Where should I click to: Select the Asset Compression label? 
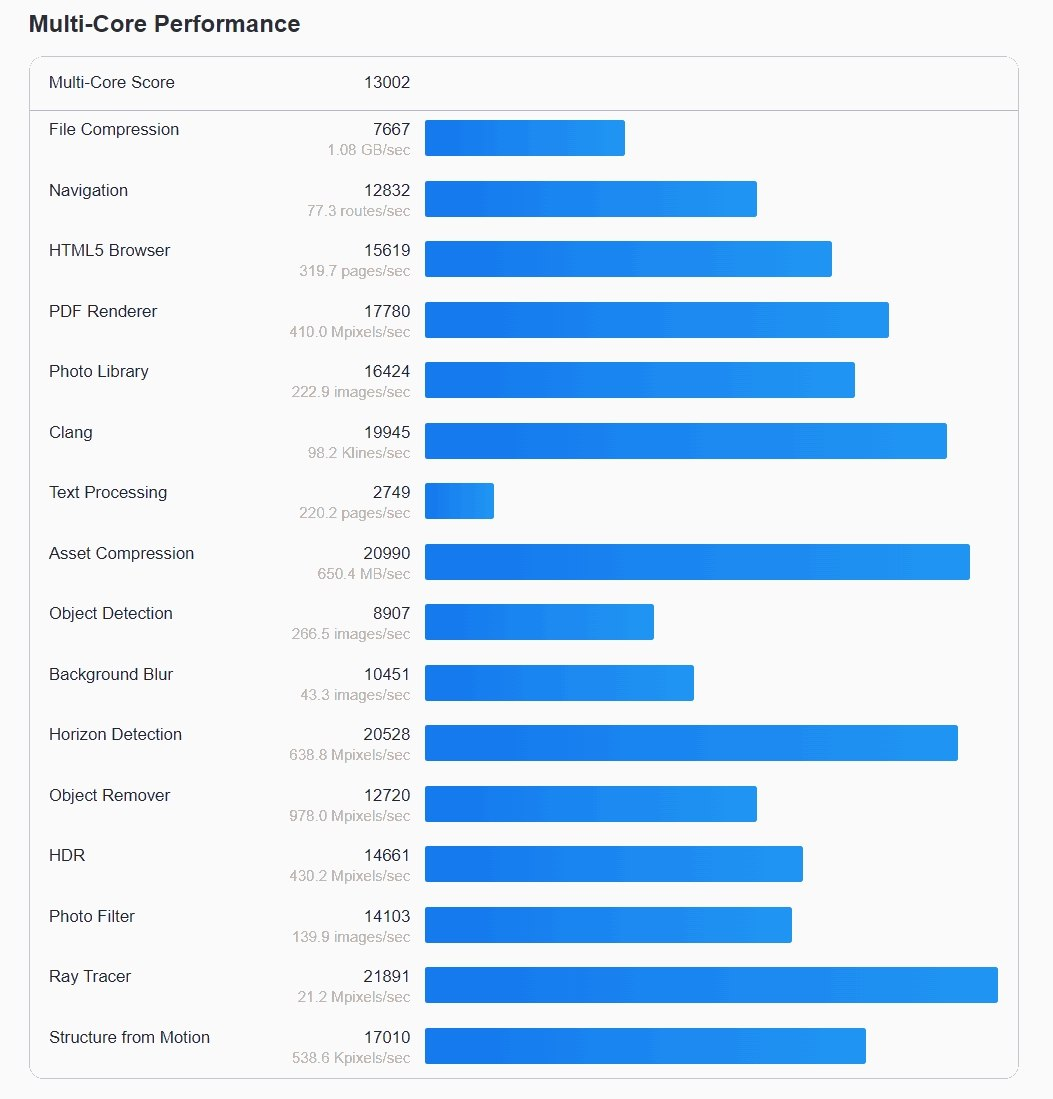point(121,554)
